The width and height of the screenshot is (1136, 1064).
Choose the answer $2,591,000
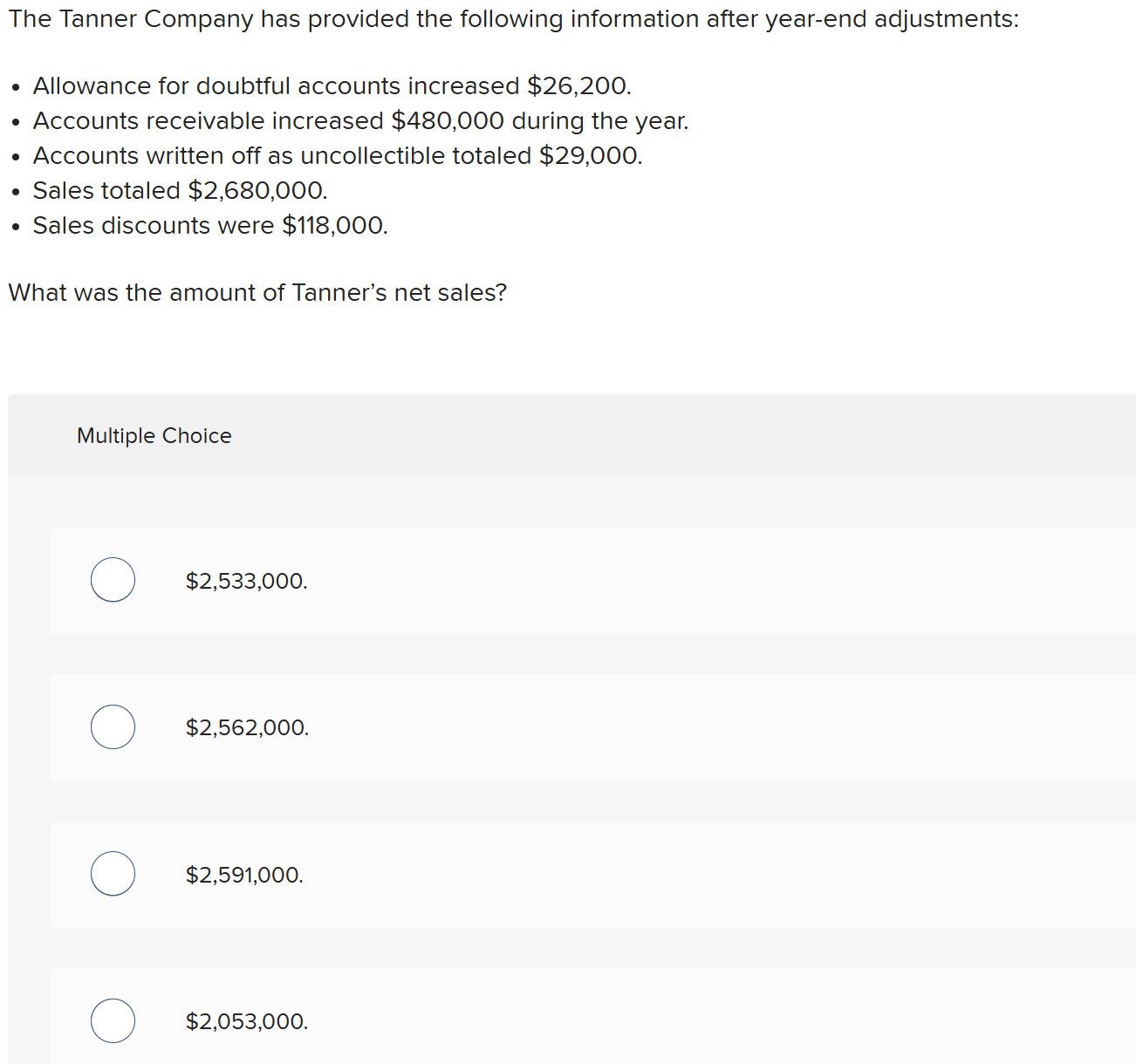(x=244, y=873)
